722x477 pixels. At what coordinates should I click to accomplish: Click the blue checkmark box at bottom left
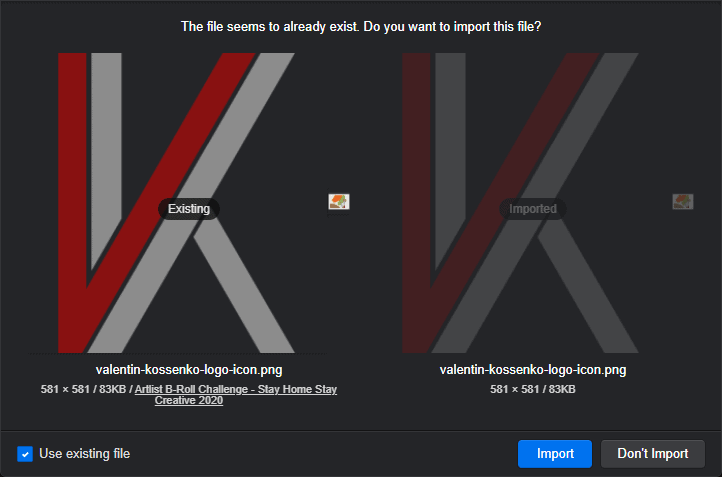click(25, 454)
